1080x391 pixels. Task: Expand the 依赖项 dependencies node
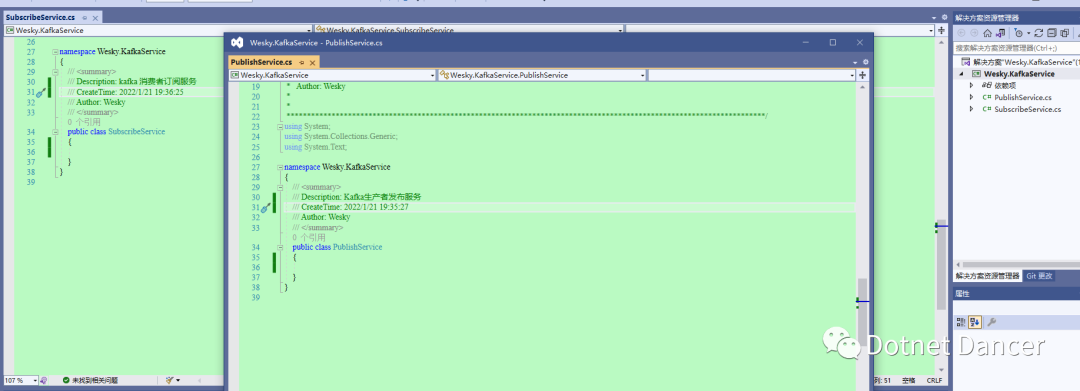coord(972,85)
